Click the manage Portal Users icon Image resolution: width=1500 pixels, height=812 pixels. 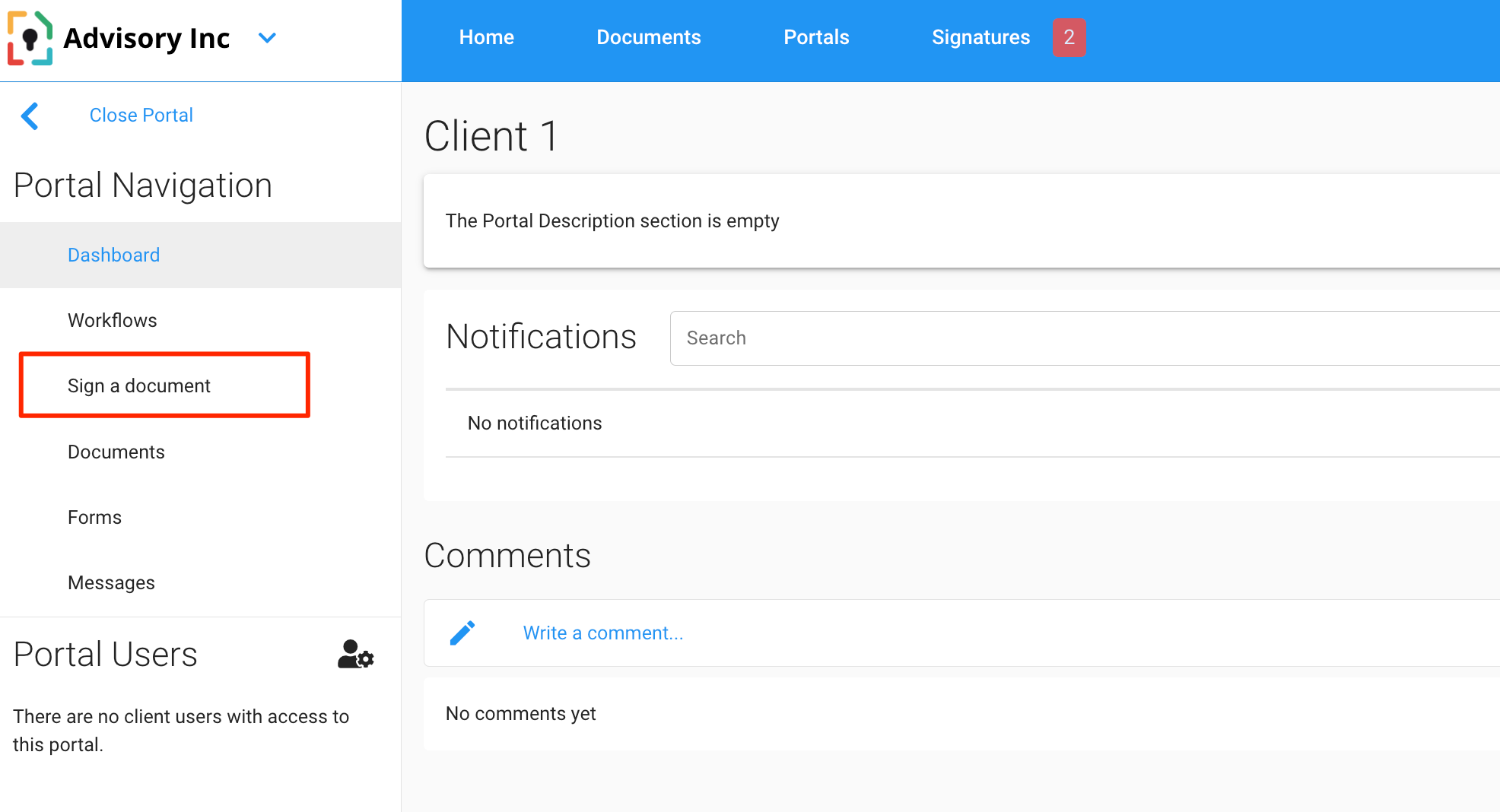click(x=355, y=655)
